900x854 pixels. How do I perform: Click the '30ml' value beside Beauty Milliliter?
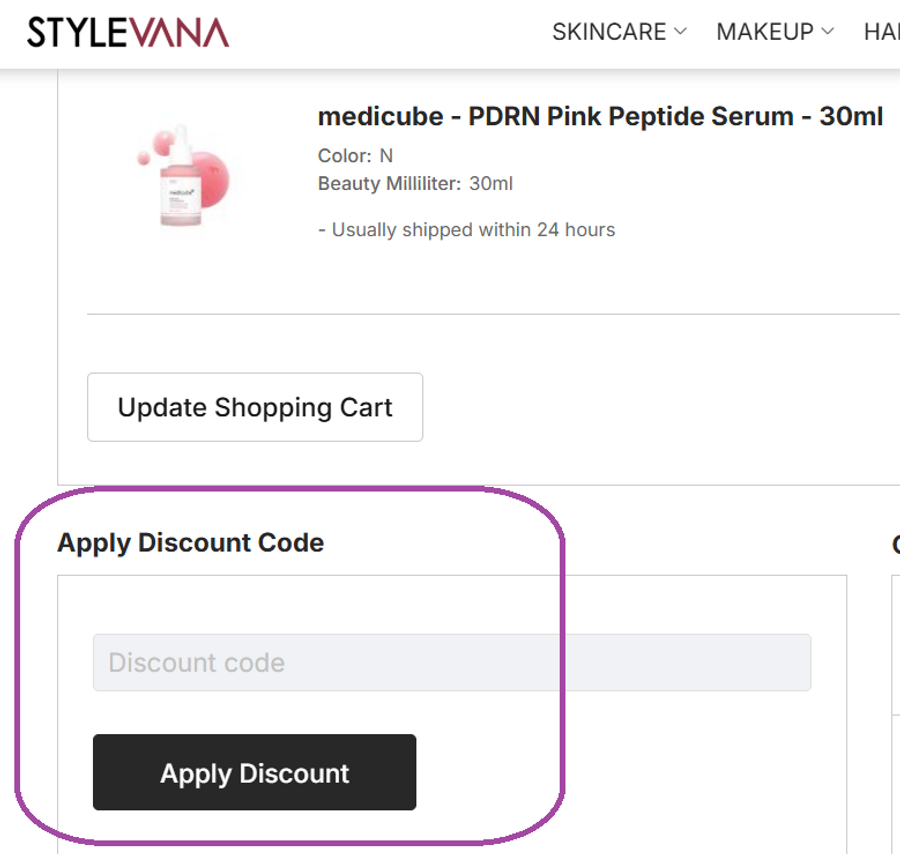(x=491, y=184)
